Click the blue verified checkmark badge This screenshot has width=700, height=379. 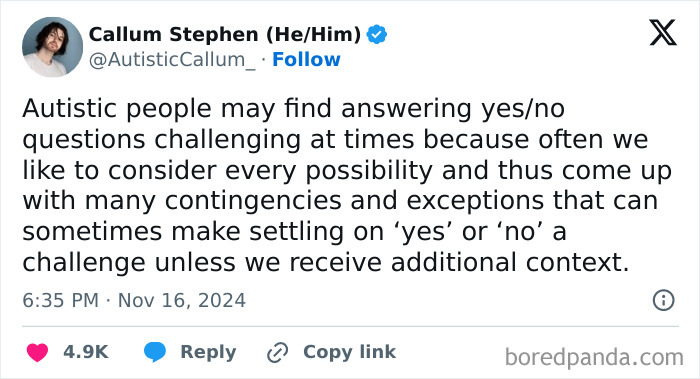[377, 35]
